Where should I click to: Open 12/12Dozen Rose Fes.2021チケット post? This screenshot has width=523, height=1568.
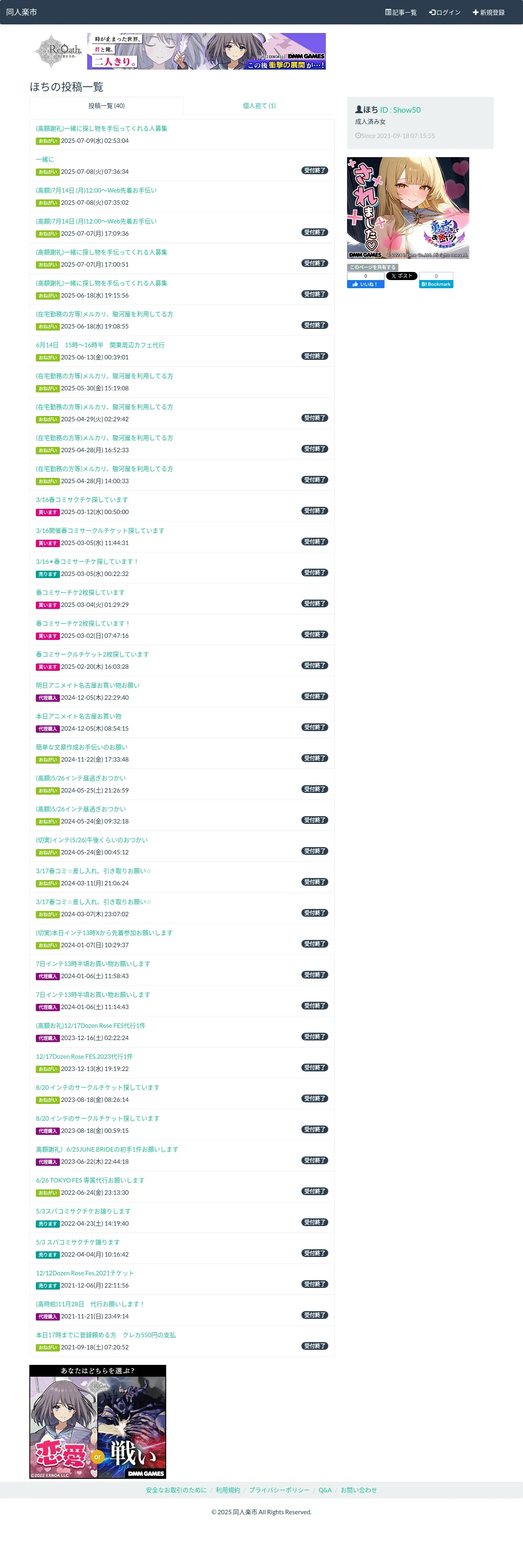85,1273
